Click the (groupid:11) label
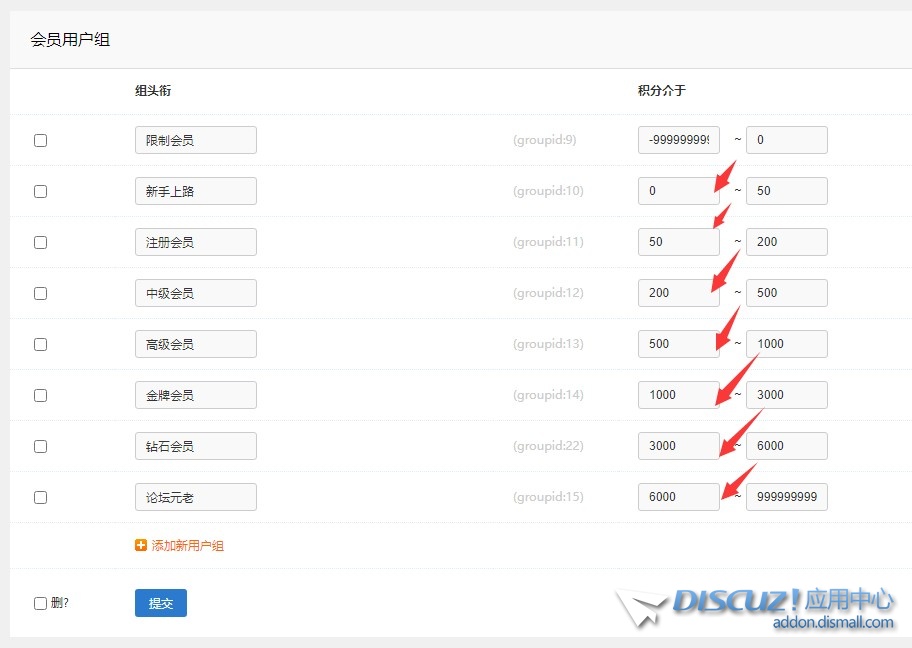The width and height of the screenshot is (912, 648). pos(548,242)
